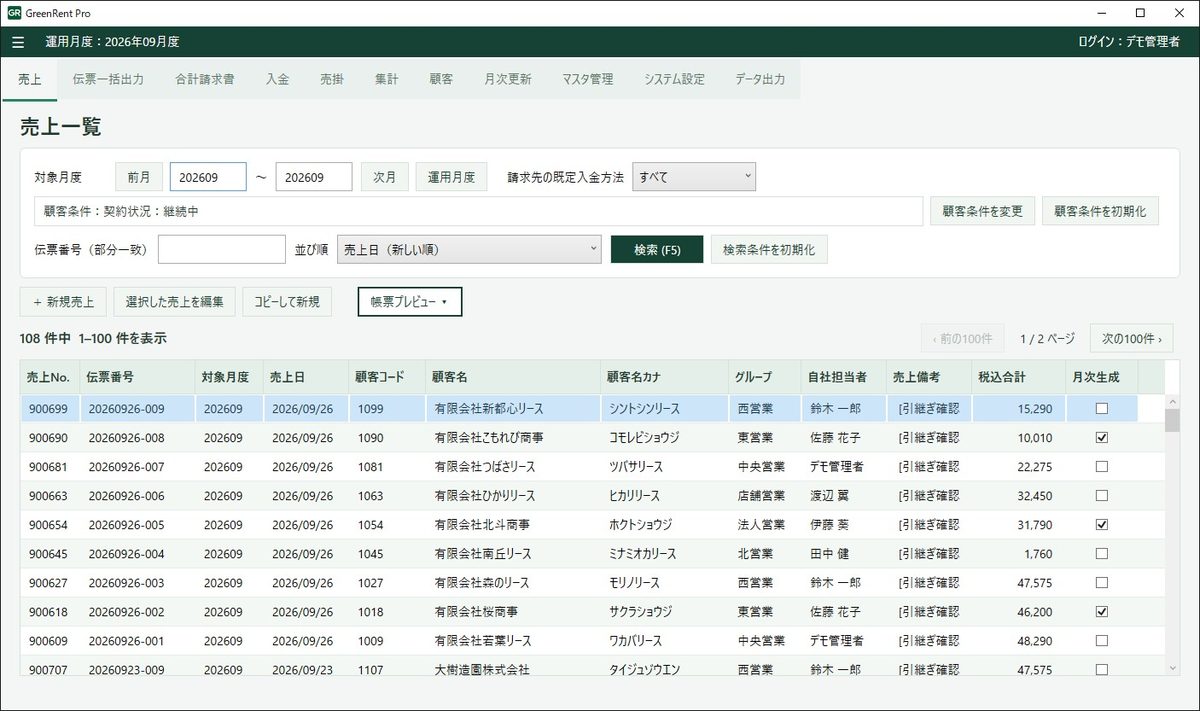Toggle 月次生成 checkbox for row 900681
This screenshot has height=711, width=1200.
1102,466
